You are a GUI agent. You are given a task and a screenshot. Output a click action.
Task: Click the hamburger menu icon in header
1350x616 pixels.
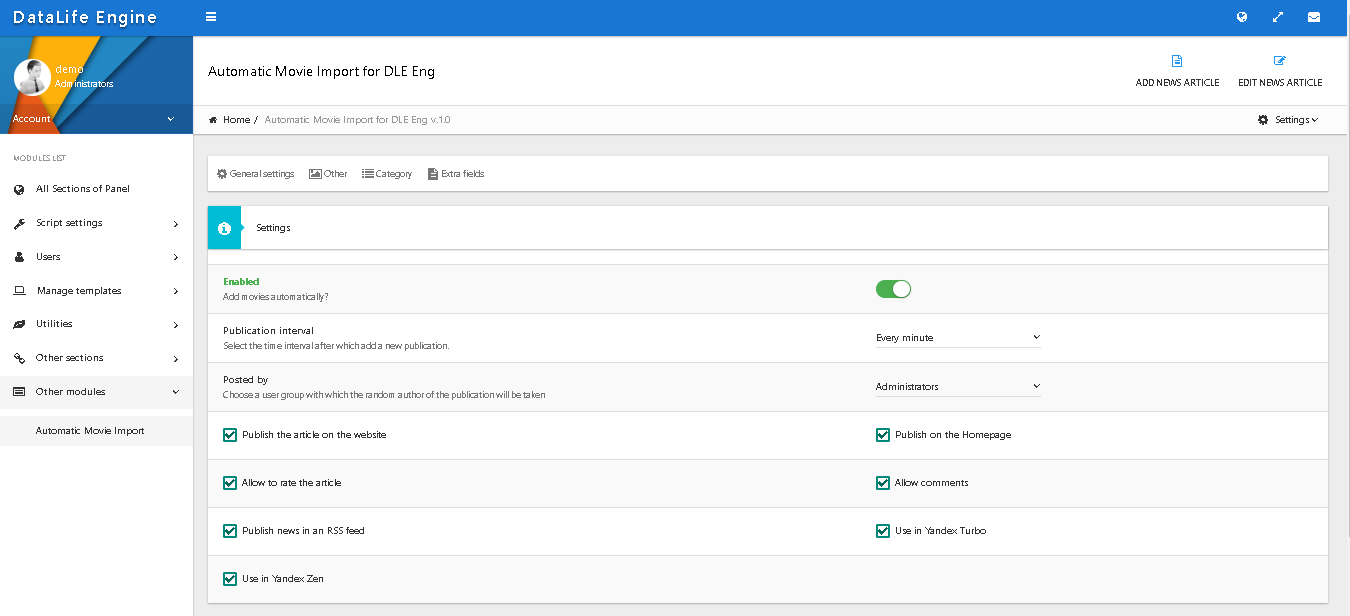click(211, 17)
